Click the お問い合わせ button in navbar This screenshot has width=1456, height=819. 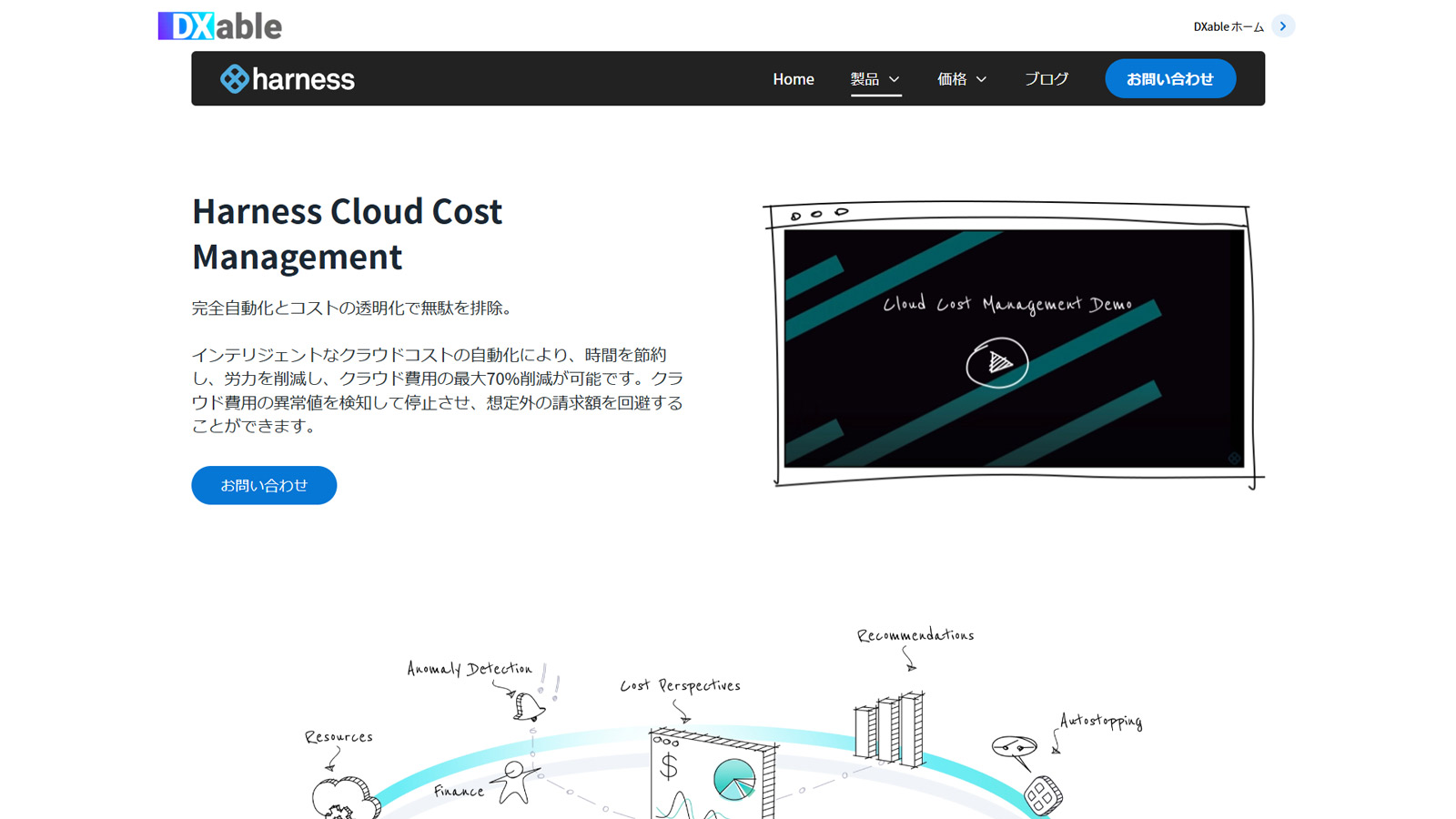tap(1170, 79)
